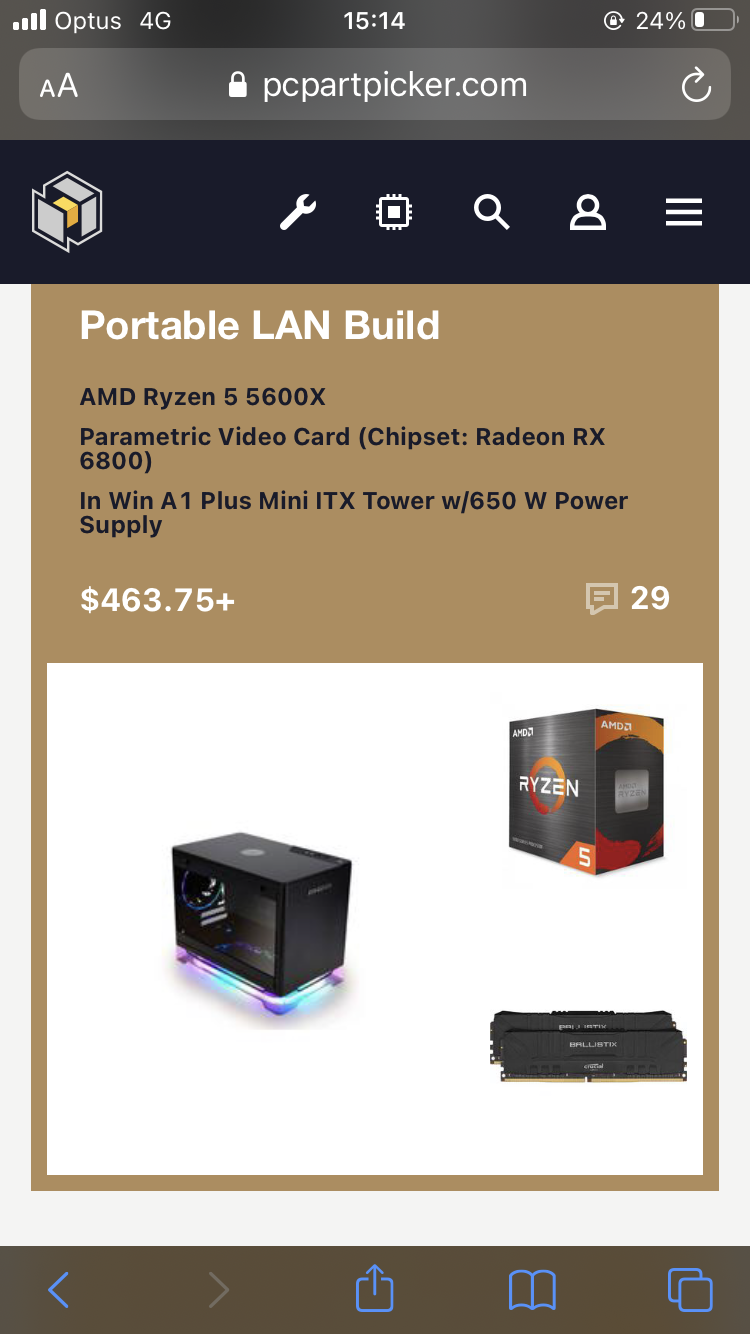750x1334 pixels.
Task: Open the Safari bookmarks book icon
Action: click(x=532, y=1289)
